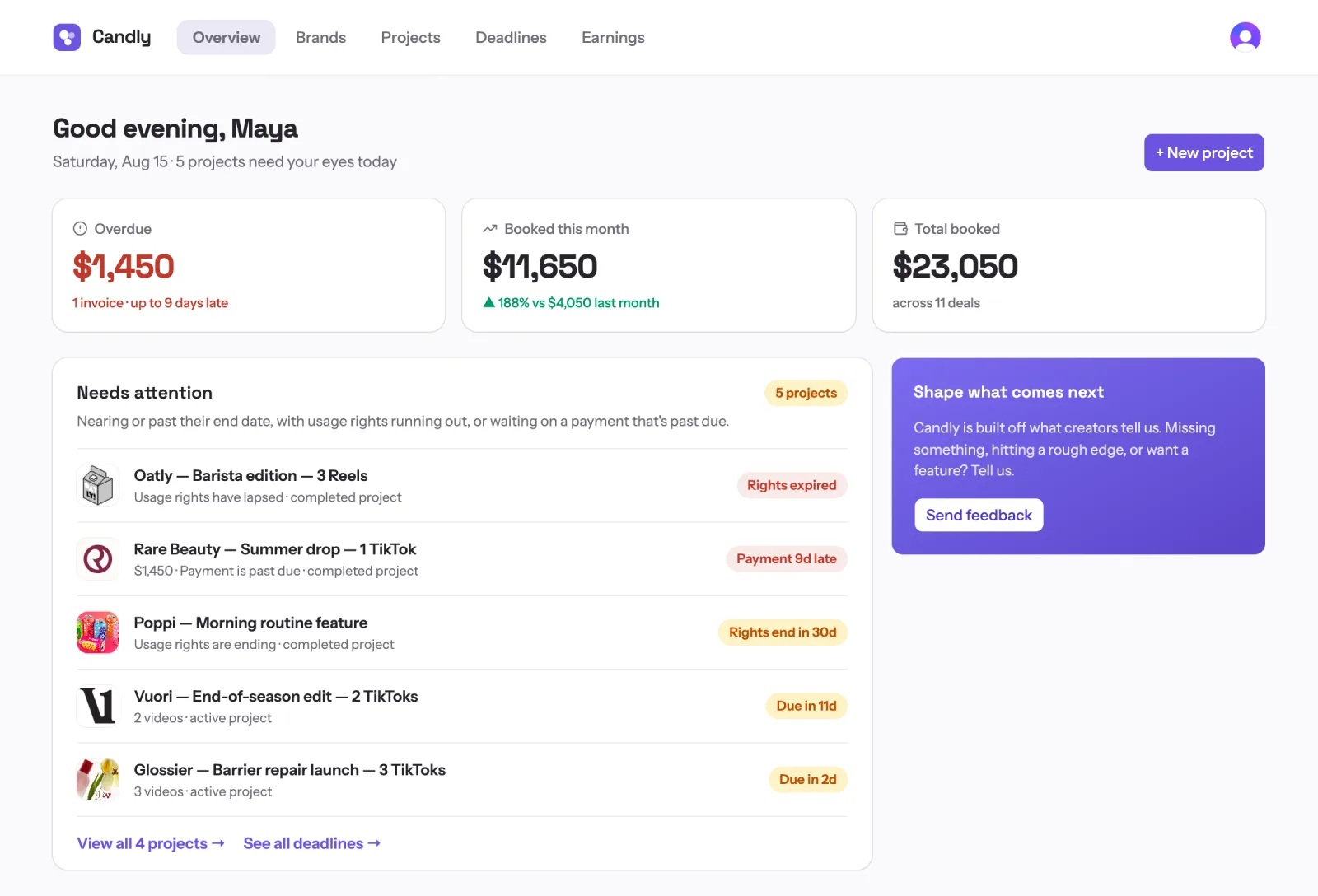Click 'Saturday, Aug 15 · 5 projects need your eyes today' line
Image resolution: width=1318 pixels, height=896 pixels.
[x=225, y=161]
